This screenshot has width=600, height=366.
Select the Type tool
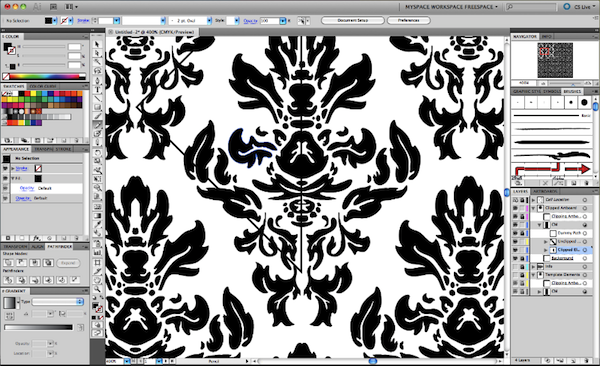point(98,90)
